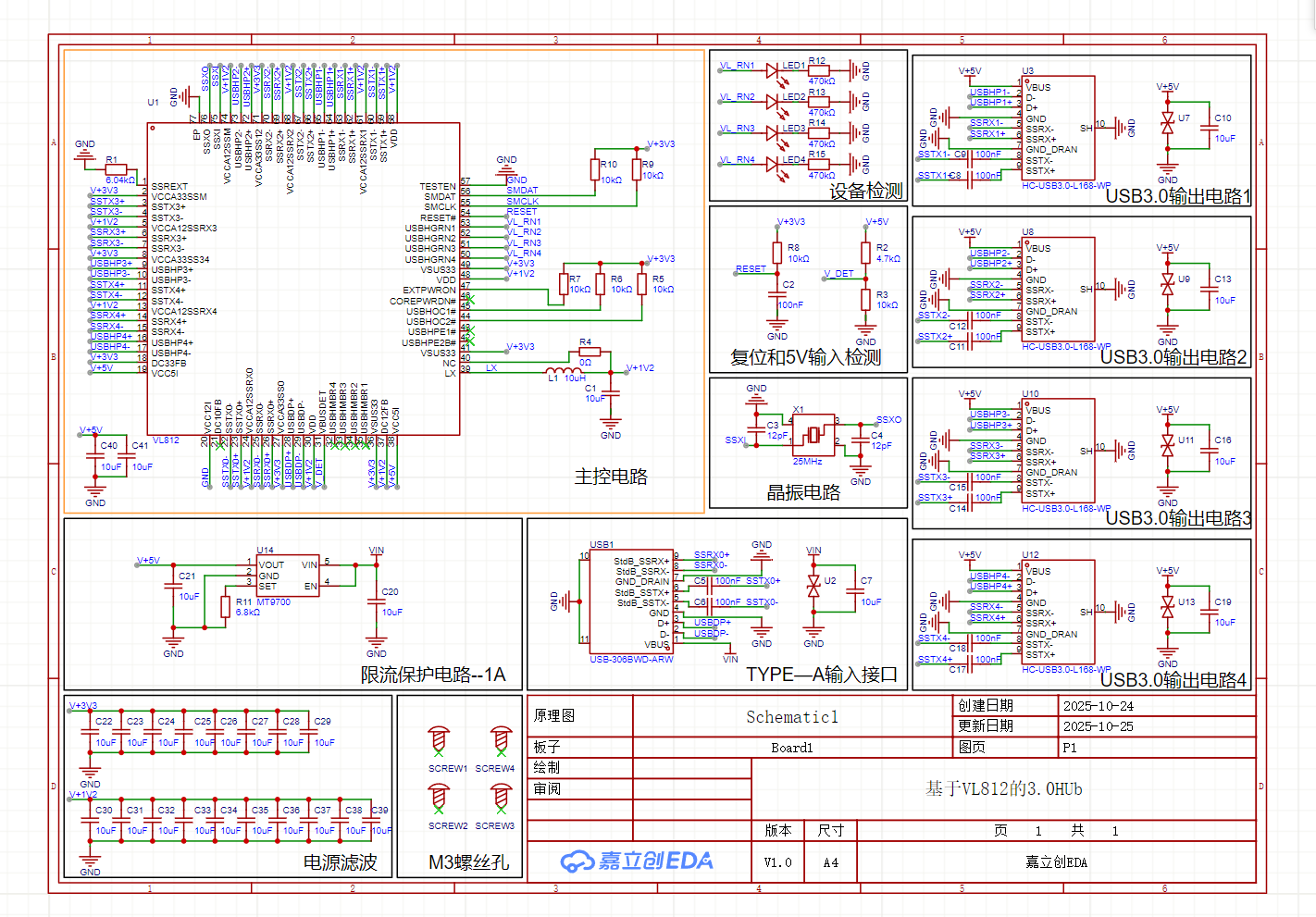Select the SCREW4 mounting hole symbol
Viewport: 1316px width, 917px height.
[x=501, y=741]
